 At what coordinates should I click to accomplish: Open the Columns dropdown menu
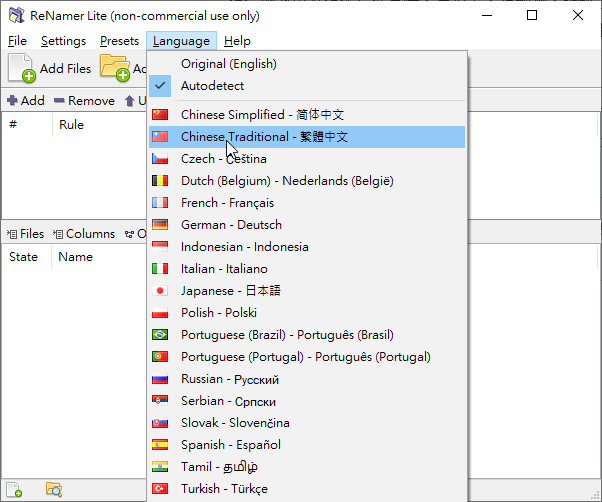tap(83, 234)
